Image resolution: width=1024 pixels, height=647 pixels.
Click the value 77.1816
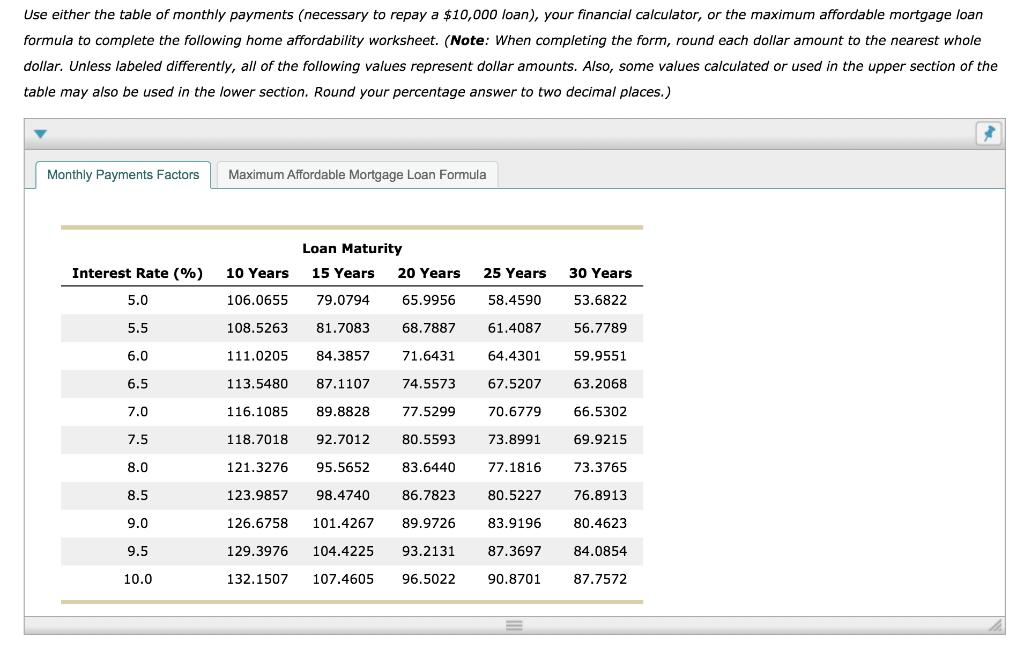click(x=515, y=467)
